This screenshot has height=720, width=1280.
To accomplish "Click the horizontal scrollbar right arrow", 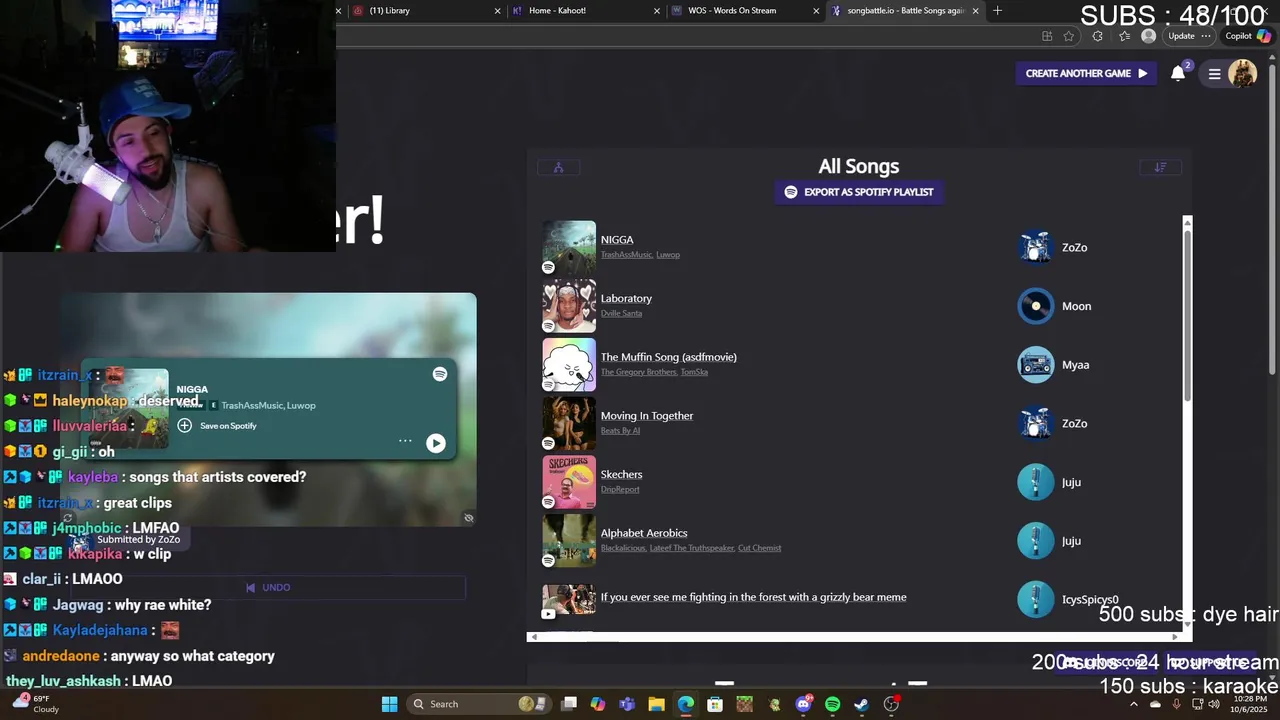I will [1175, 637].
